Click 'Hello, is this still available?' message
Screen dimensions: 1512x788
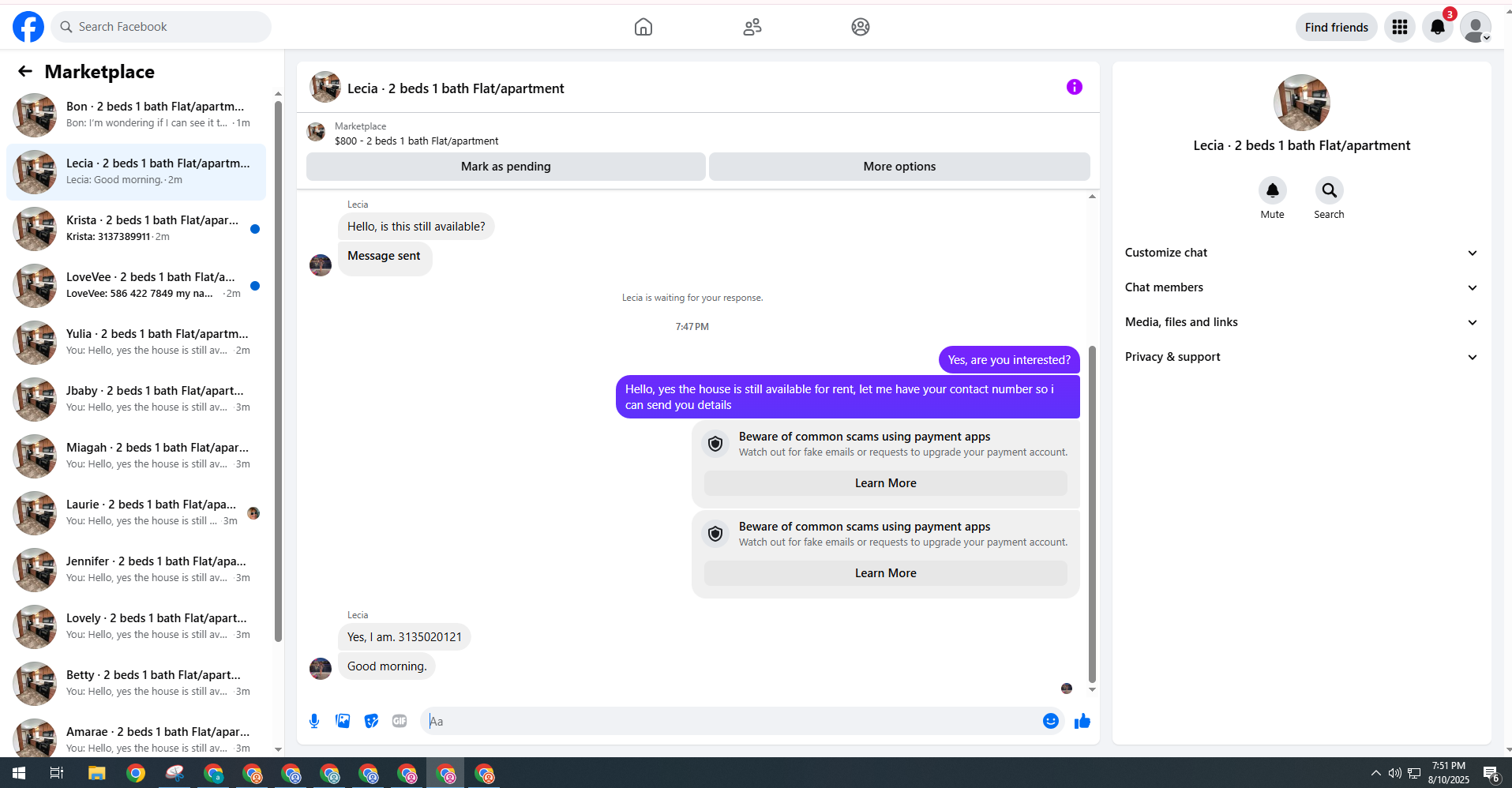click(x=416, y=227)
